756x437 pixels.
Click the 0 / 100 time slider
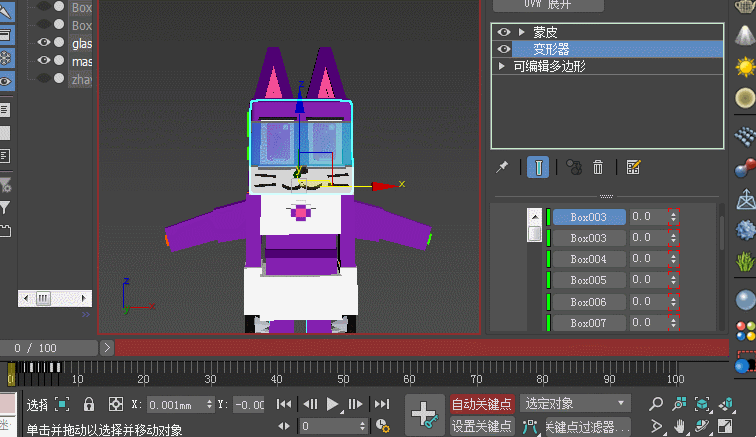point(48,348)
